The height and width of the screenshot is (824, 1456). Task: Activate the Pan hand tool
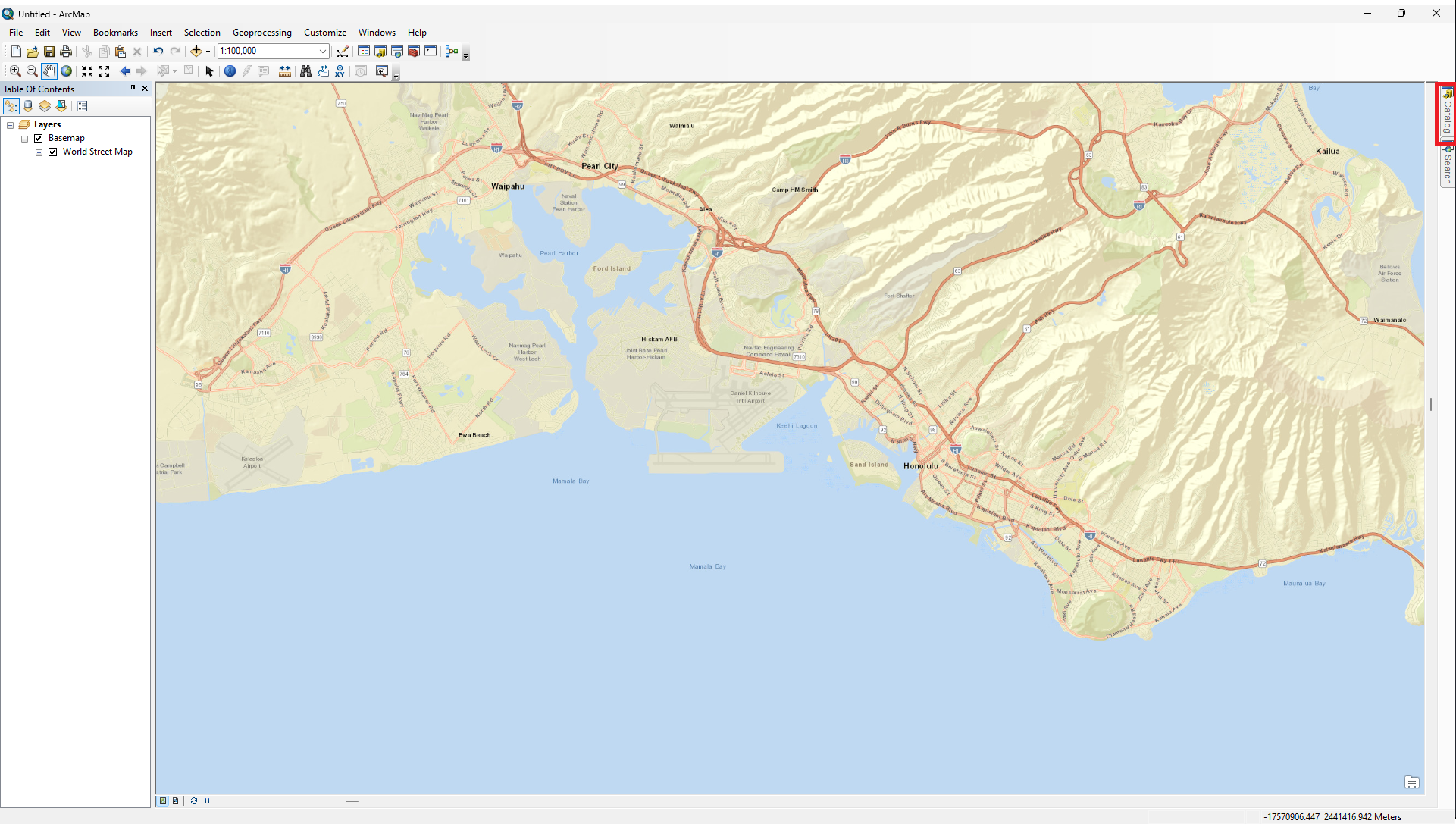coord(49,71)
